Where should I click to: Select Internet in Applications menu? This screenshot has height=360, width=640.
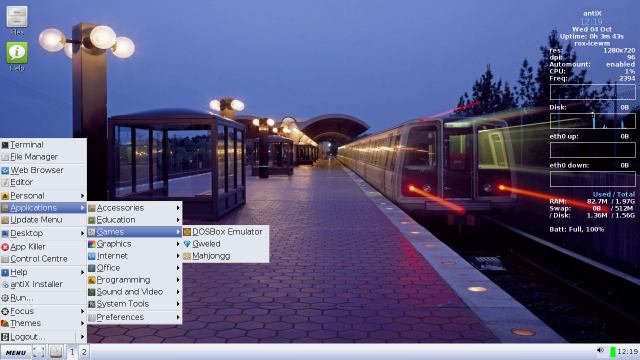point(134,256)
